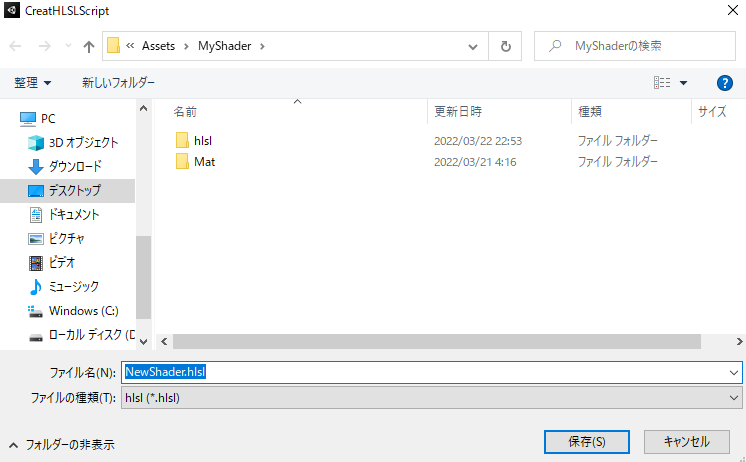Expand the chevron after MyShader in path
The width and height of the screenshot is (746, 462).
[262, 46]
